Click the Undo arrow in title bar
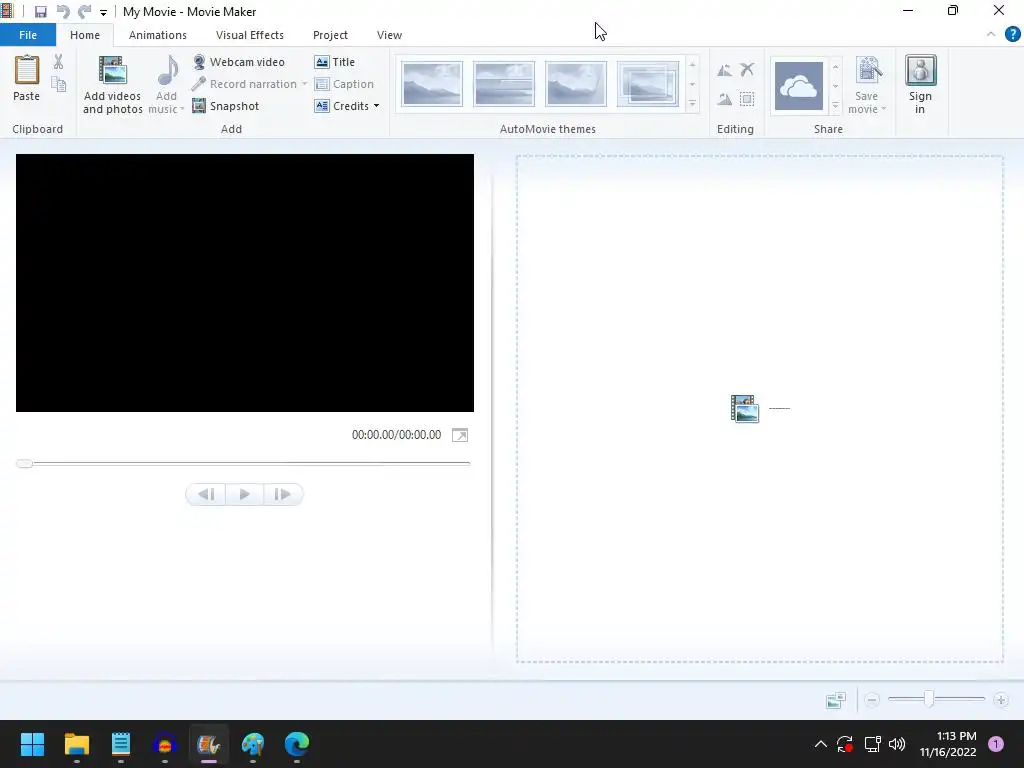Image resolution: width=1024 pixels, height=768 pixels. click(x=63, y=12)
